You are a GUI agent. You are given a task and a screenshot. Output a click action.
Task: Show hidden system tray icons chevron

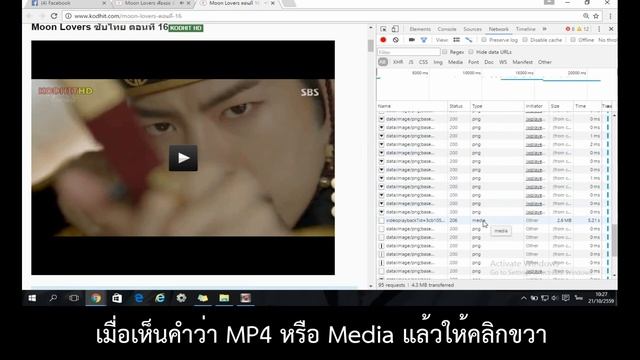524,298
